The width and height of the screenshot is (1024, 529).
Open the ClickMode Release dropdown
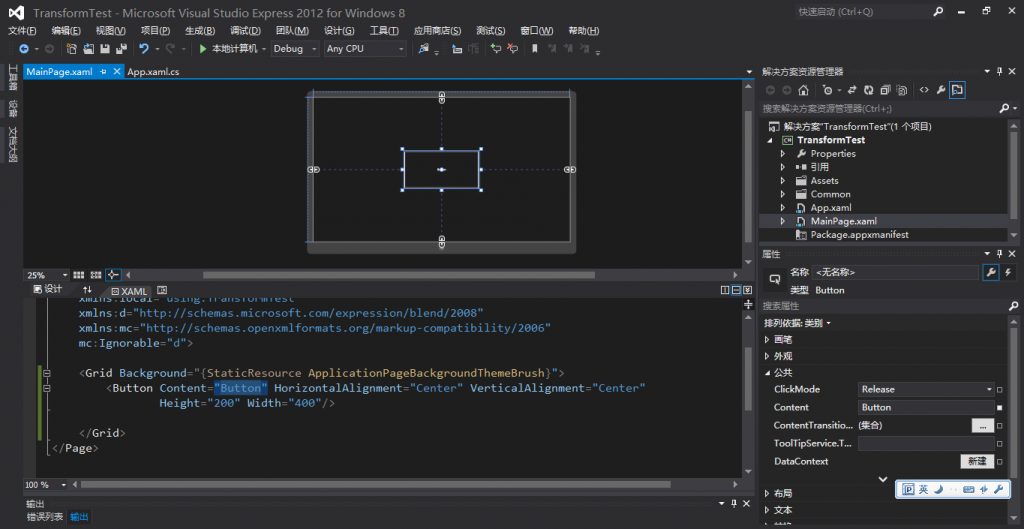(x=927, y=390)
